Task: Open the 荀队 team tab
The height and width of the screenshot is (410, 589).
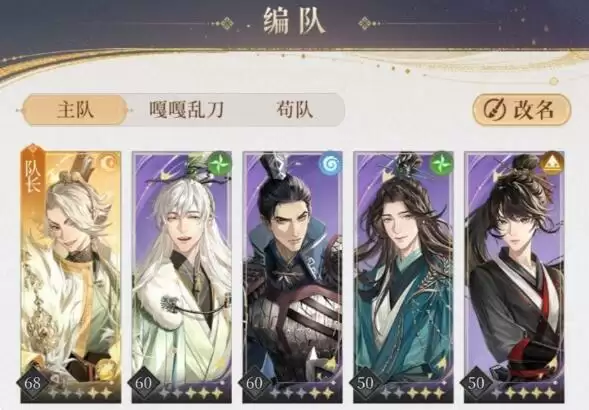Action: tap(294, 110)
